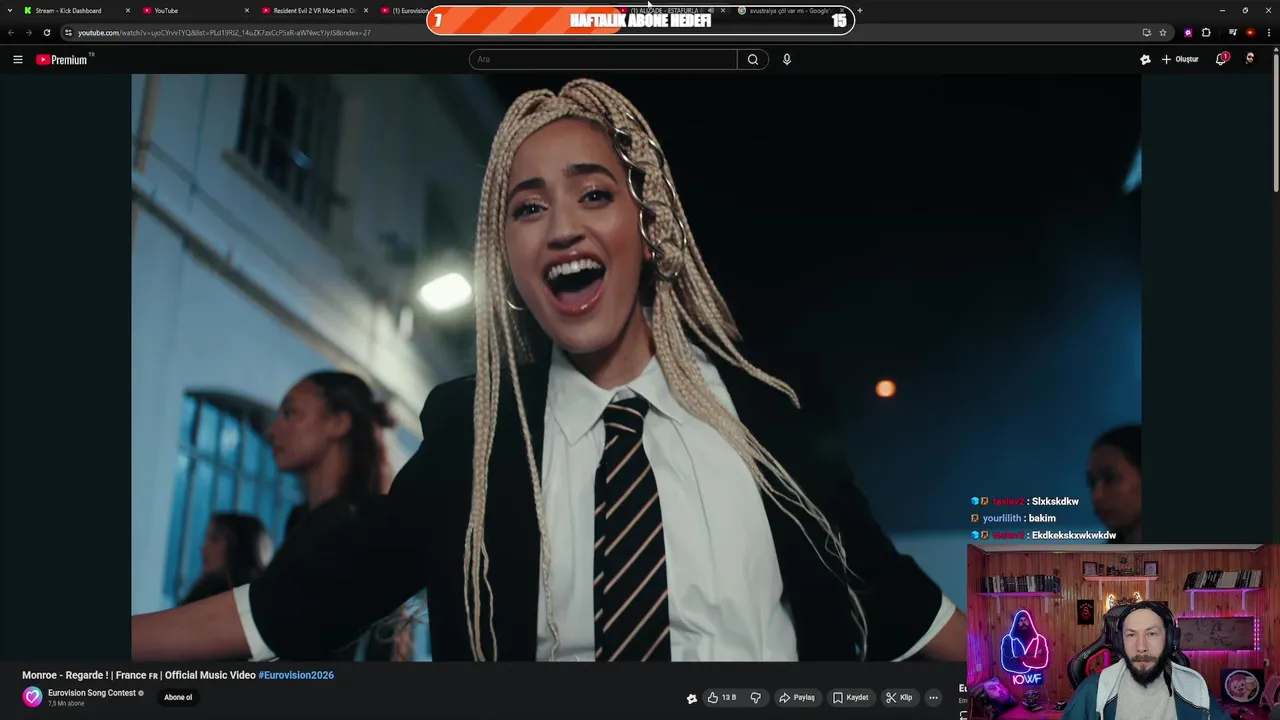Image resolution: width=1280 pixels, height=720 pixels.
Task: Go back in browser history
Action: pos(11,32)
